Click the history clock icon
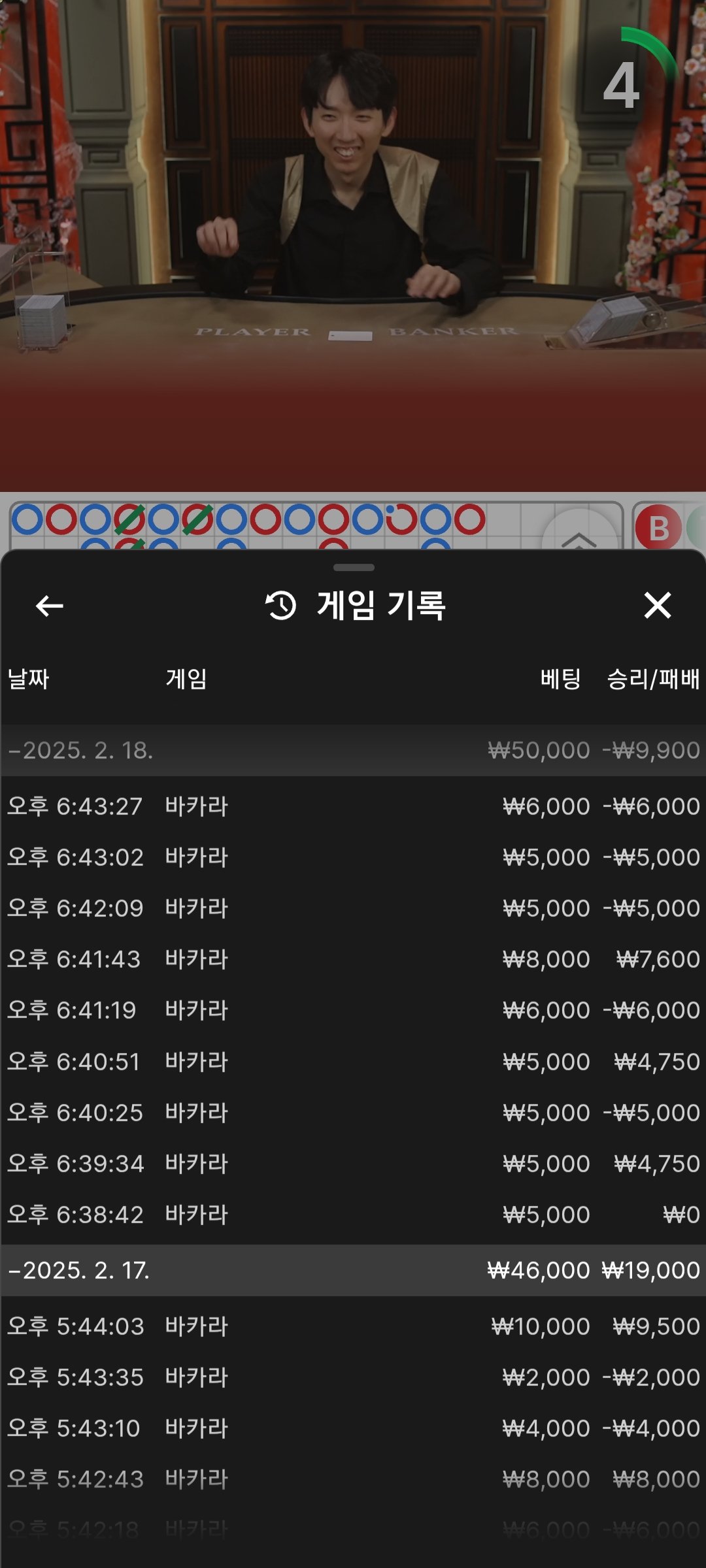The height and width of the screenshot is (1568, 706). click(x=281, y=606)
